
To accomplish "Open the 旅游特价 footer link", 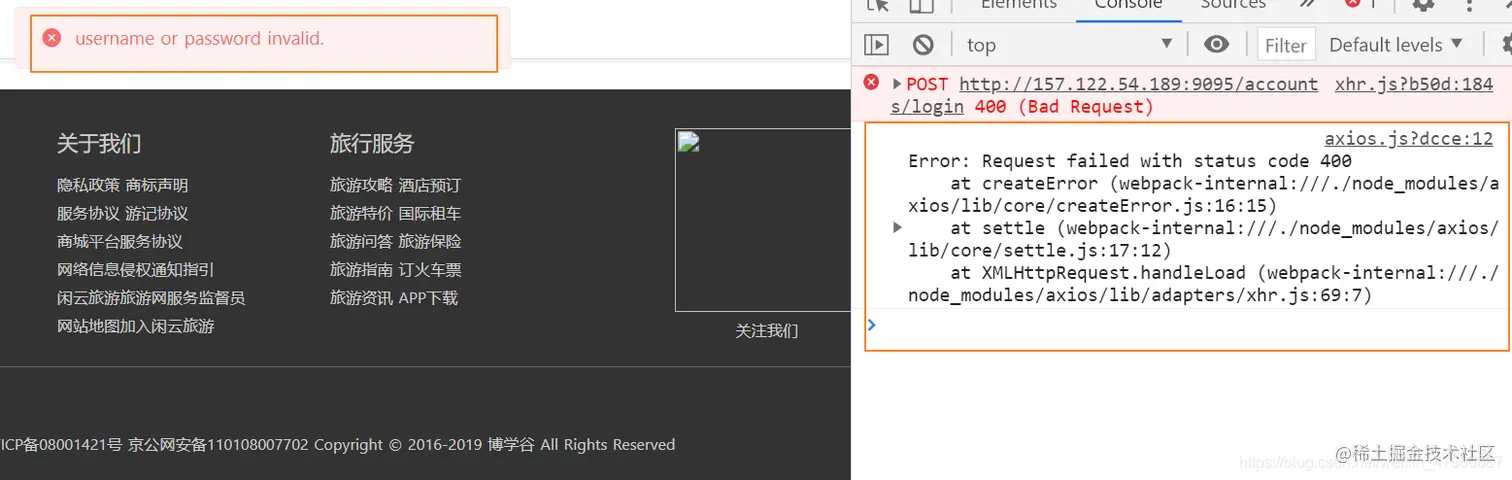I will pos(361,213).
